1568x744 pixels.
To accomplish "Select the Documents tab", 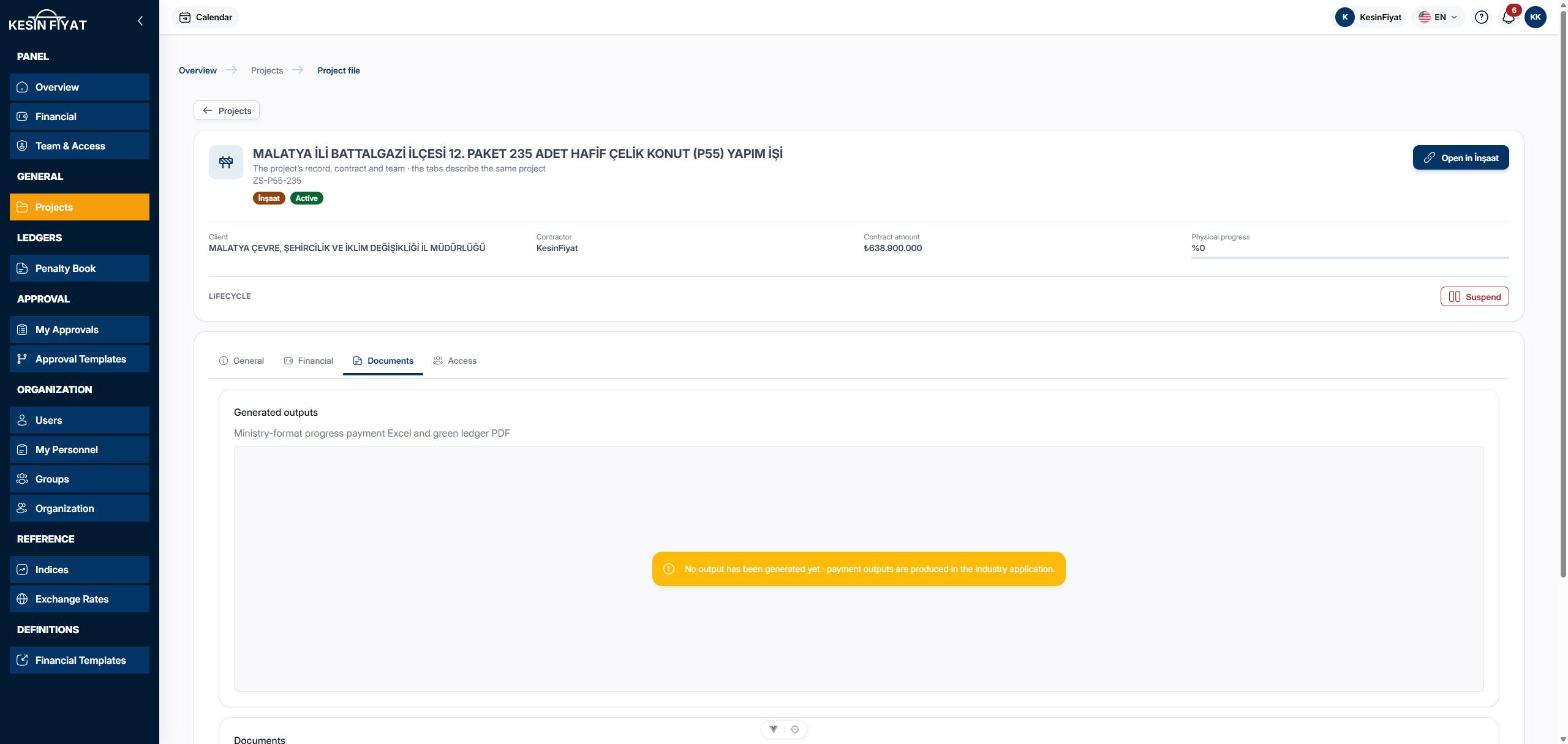I will pyautogui.click(x=383, y=361).
